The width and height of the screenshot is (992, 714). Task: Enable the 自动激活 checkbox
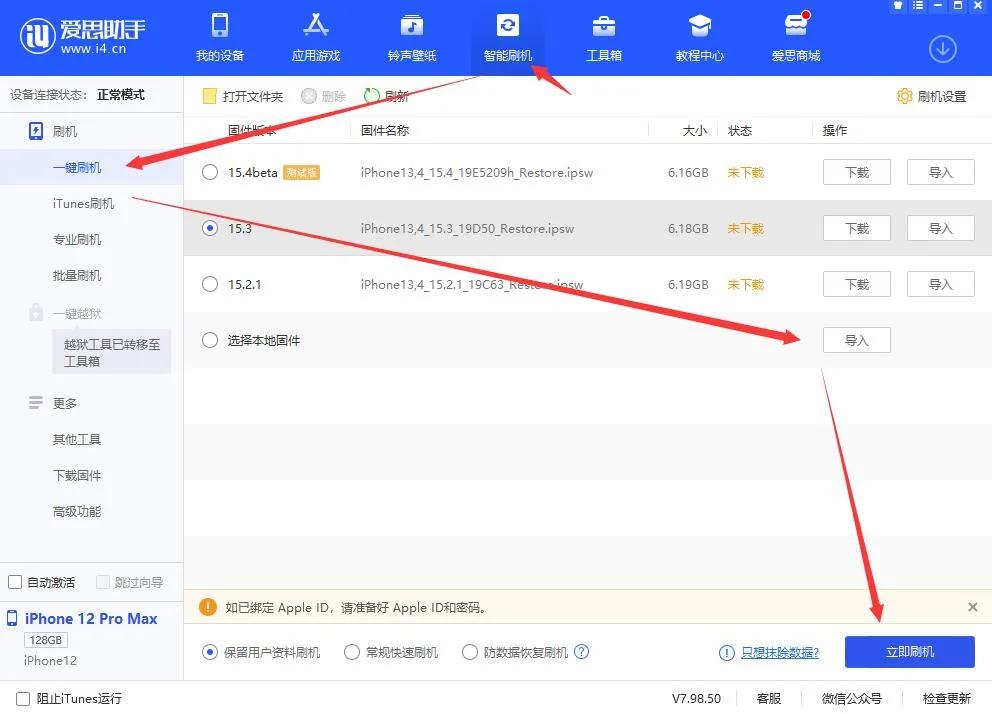click(16, 581)
